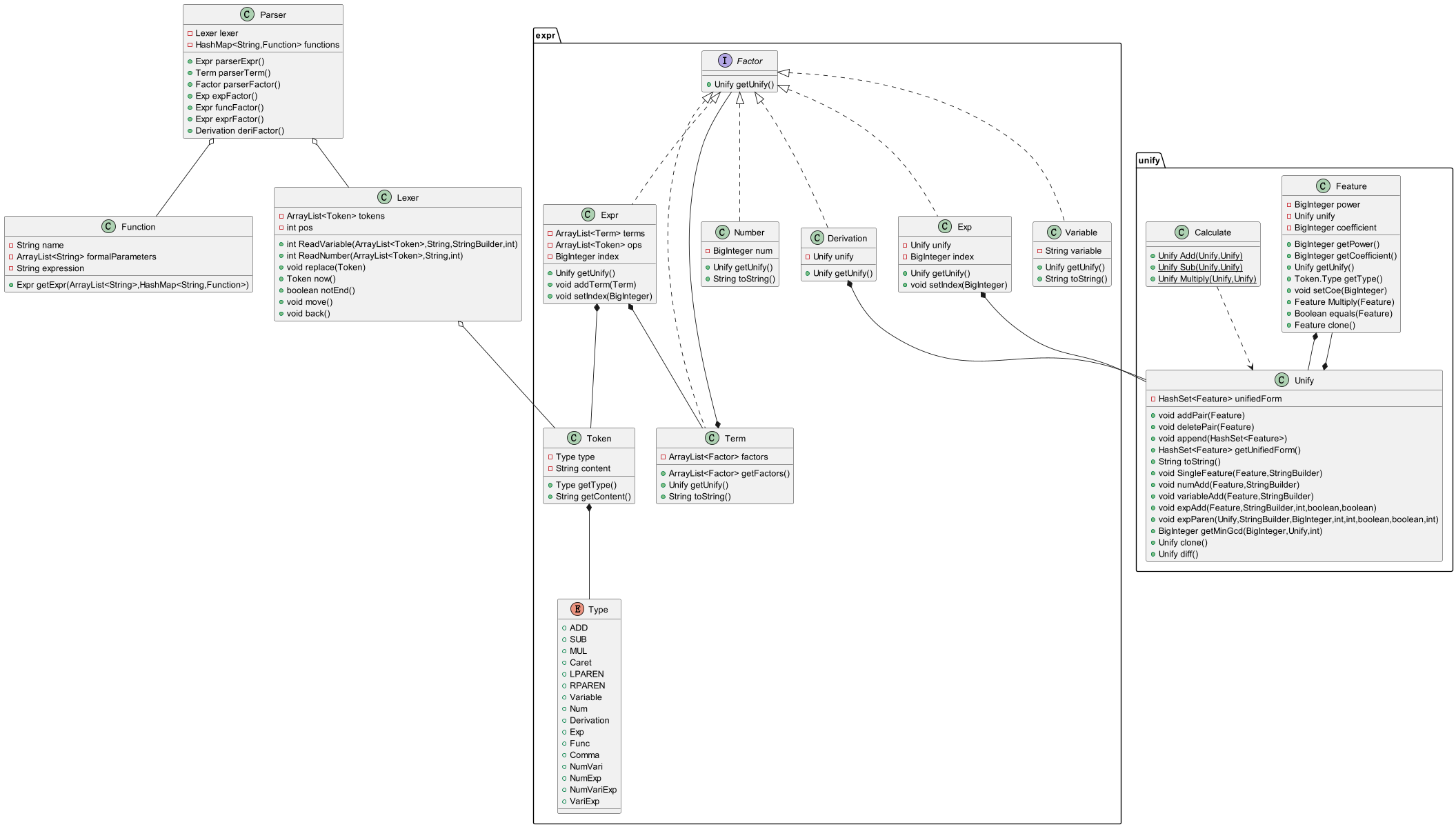Select 'HashSet<Feature> unifiedForm' field in Unify
The image size is (1456, 827).
click(x=1220, y=399)
